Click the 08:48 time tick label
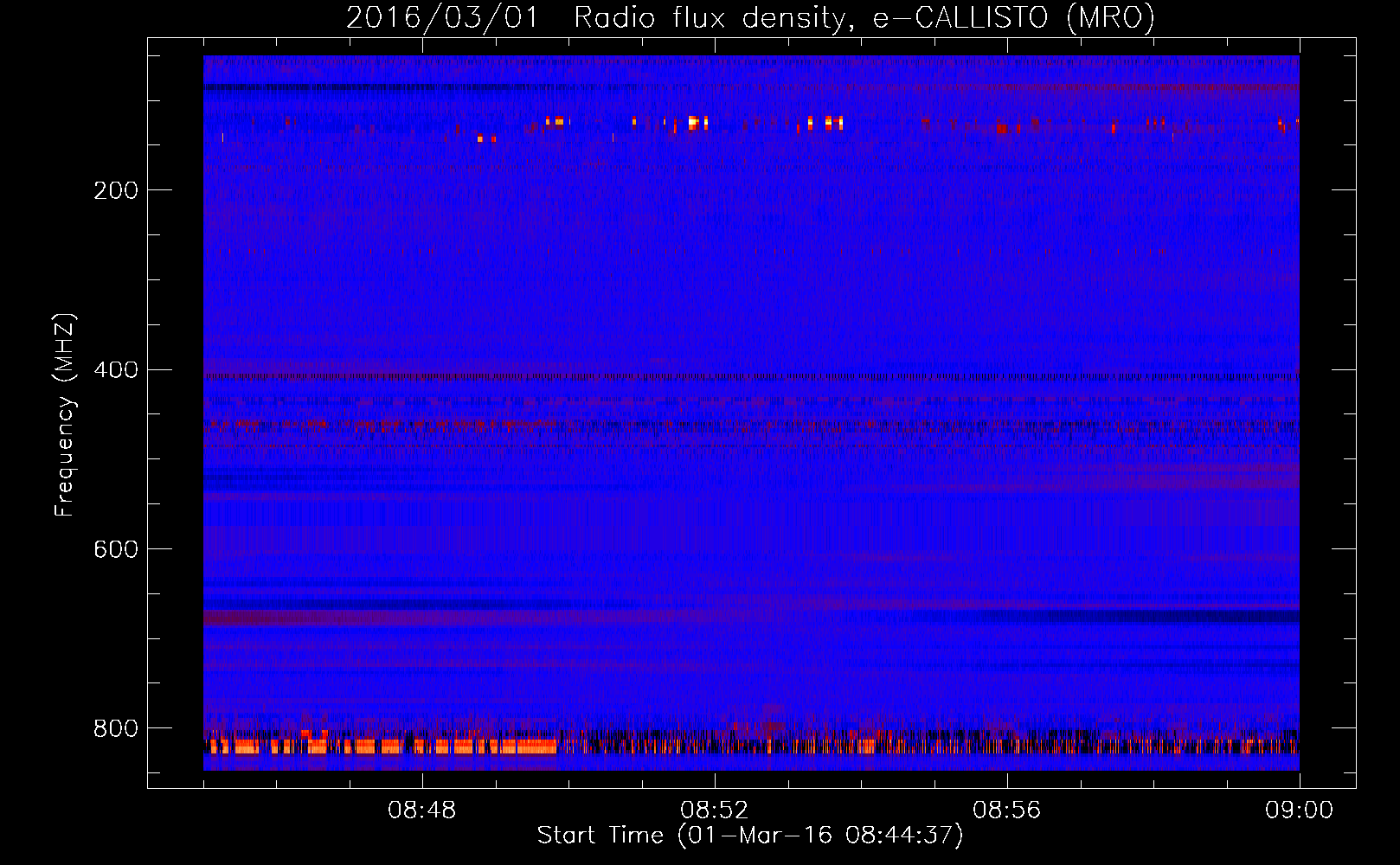The width and height of the screenshot is (1400, 865). click(x=422, y=811)
